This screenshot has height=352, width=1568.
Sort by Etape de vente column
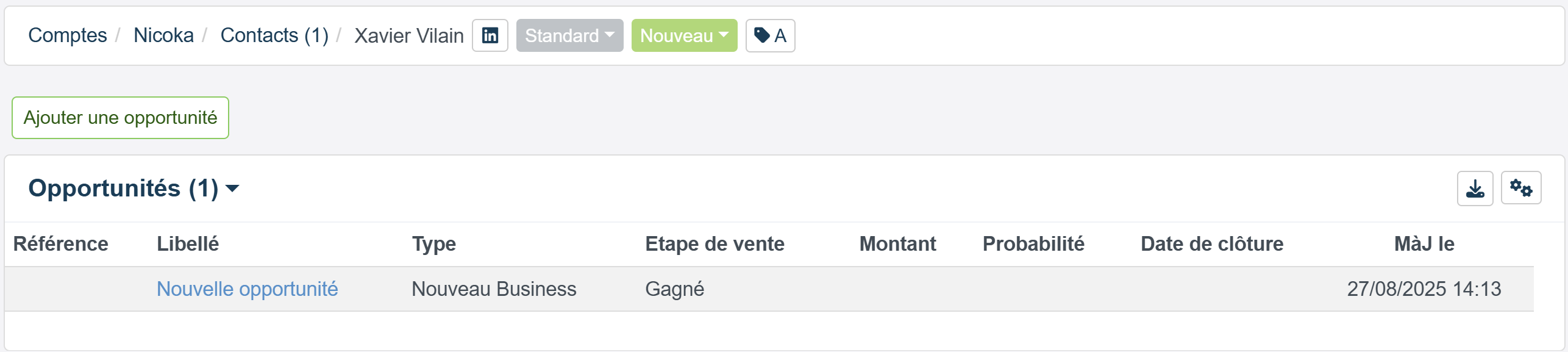(x=715, y=244)
